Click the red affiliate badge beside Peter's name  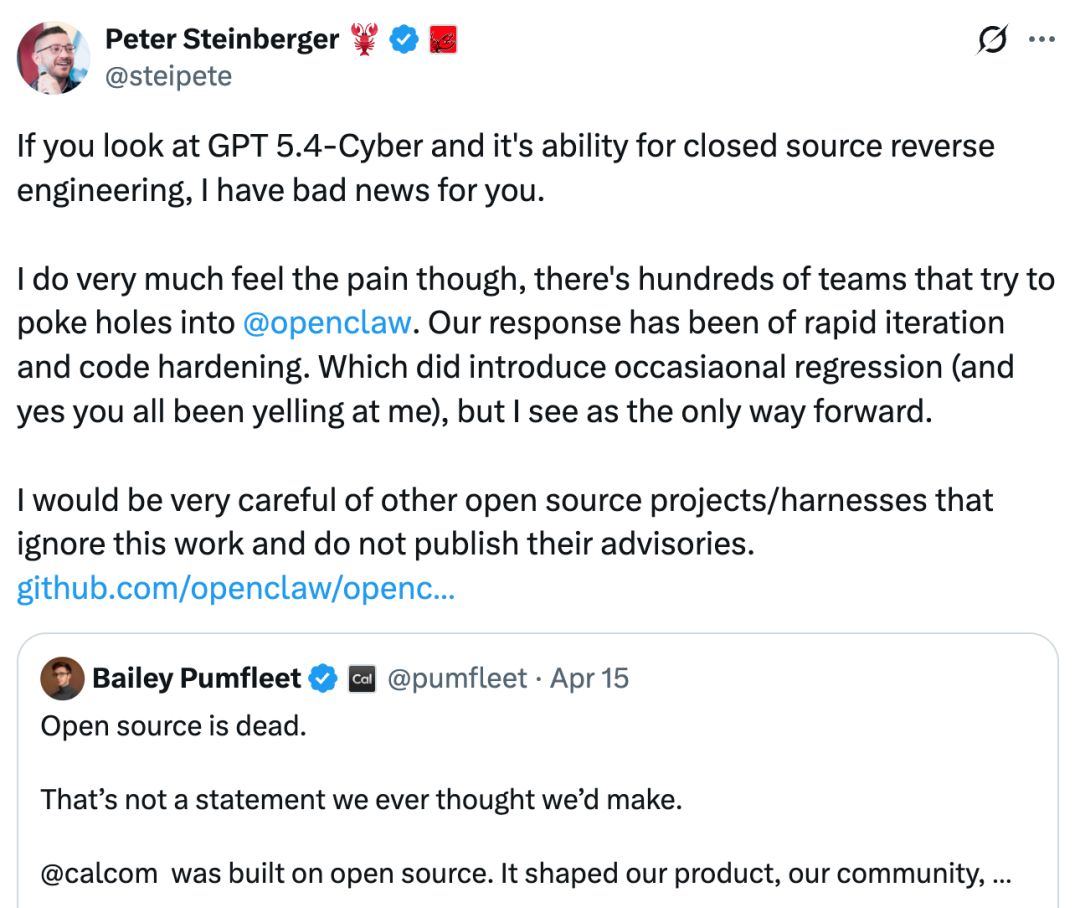(443, 40)
